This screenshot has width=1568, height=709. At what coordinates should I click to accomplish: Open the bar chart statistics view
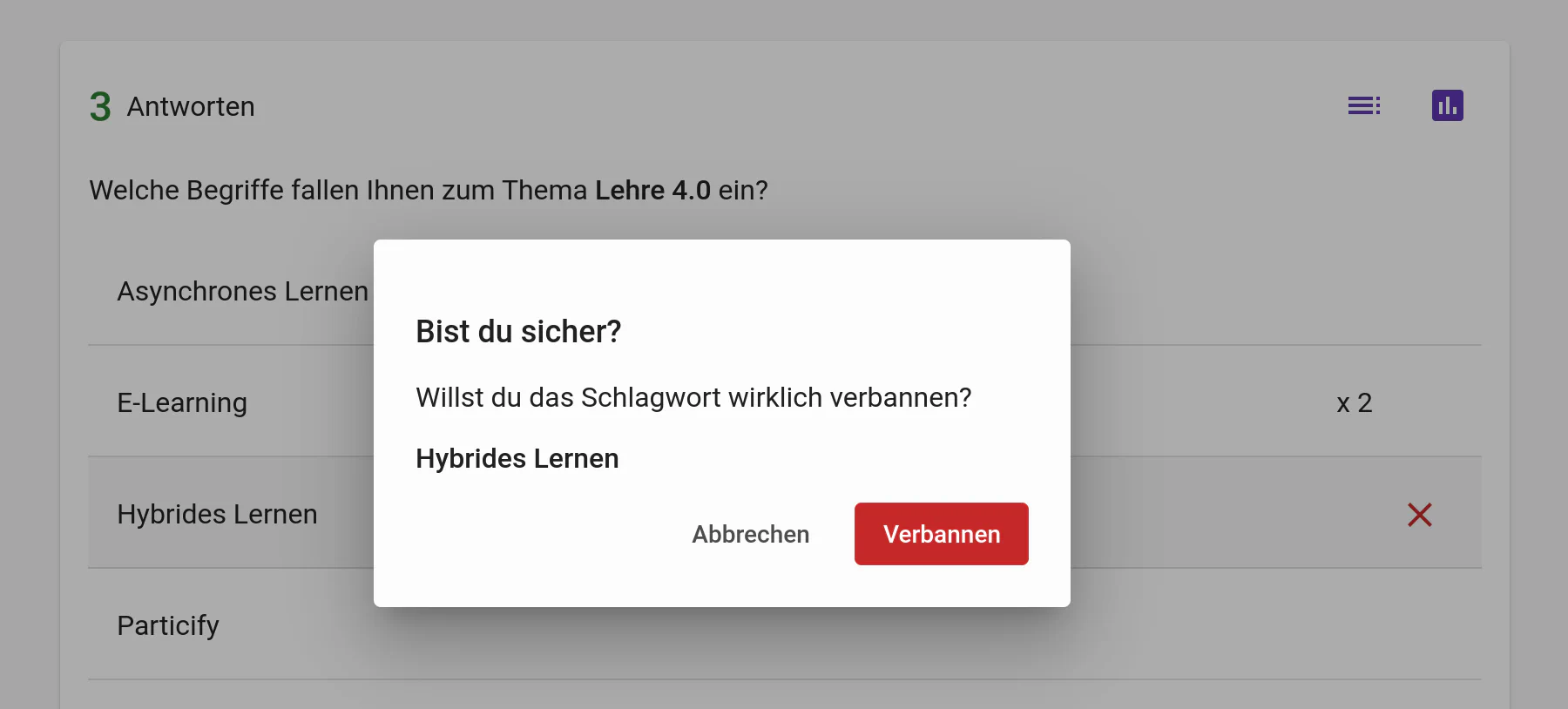[x=1447, y=105]
